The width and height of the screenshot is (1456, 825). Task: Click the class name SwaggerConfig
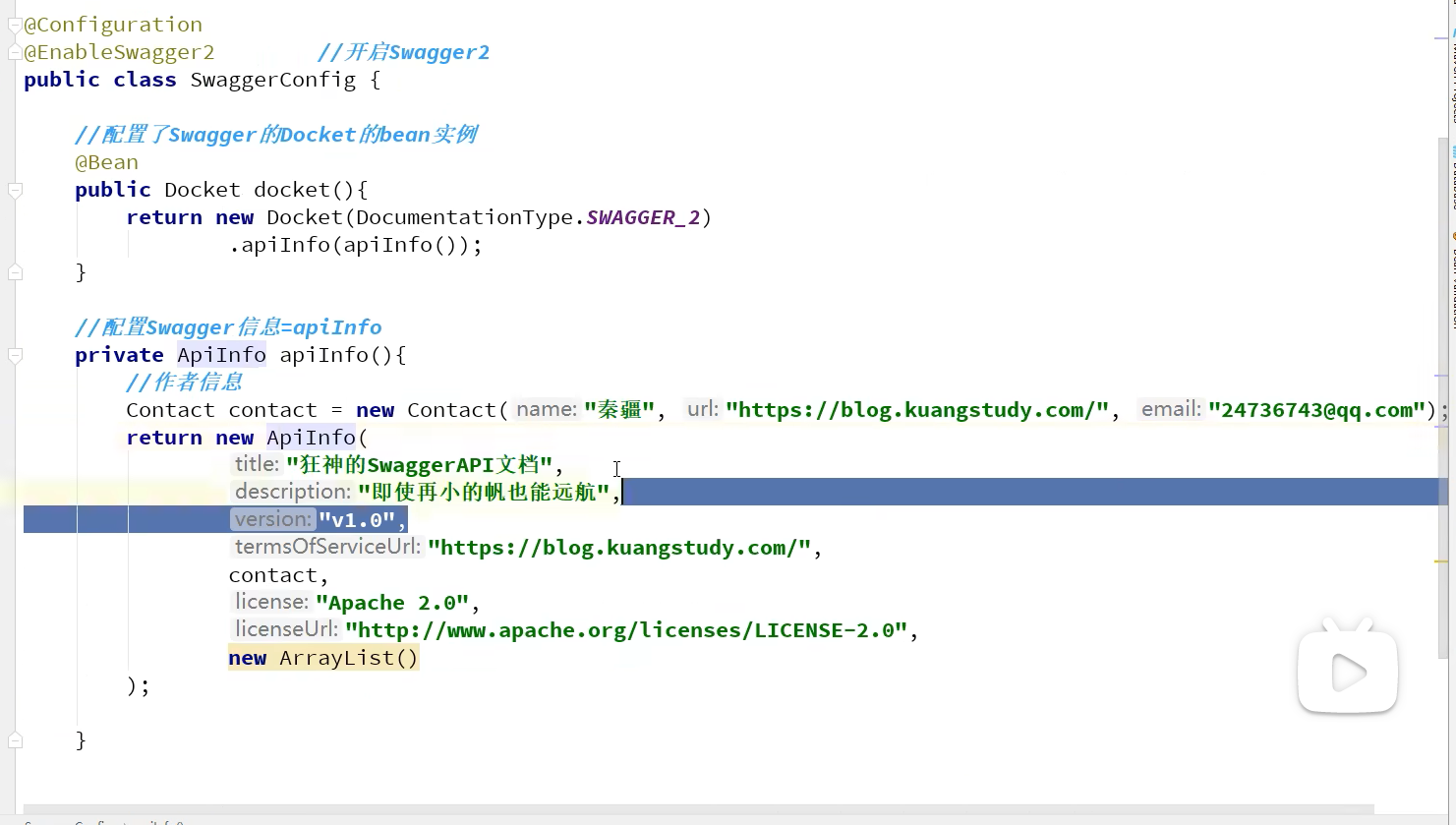[273, 80]
